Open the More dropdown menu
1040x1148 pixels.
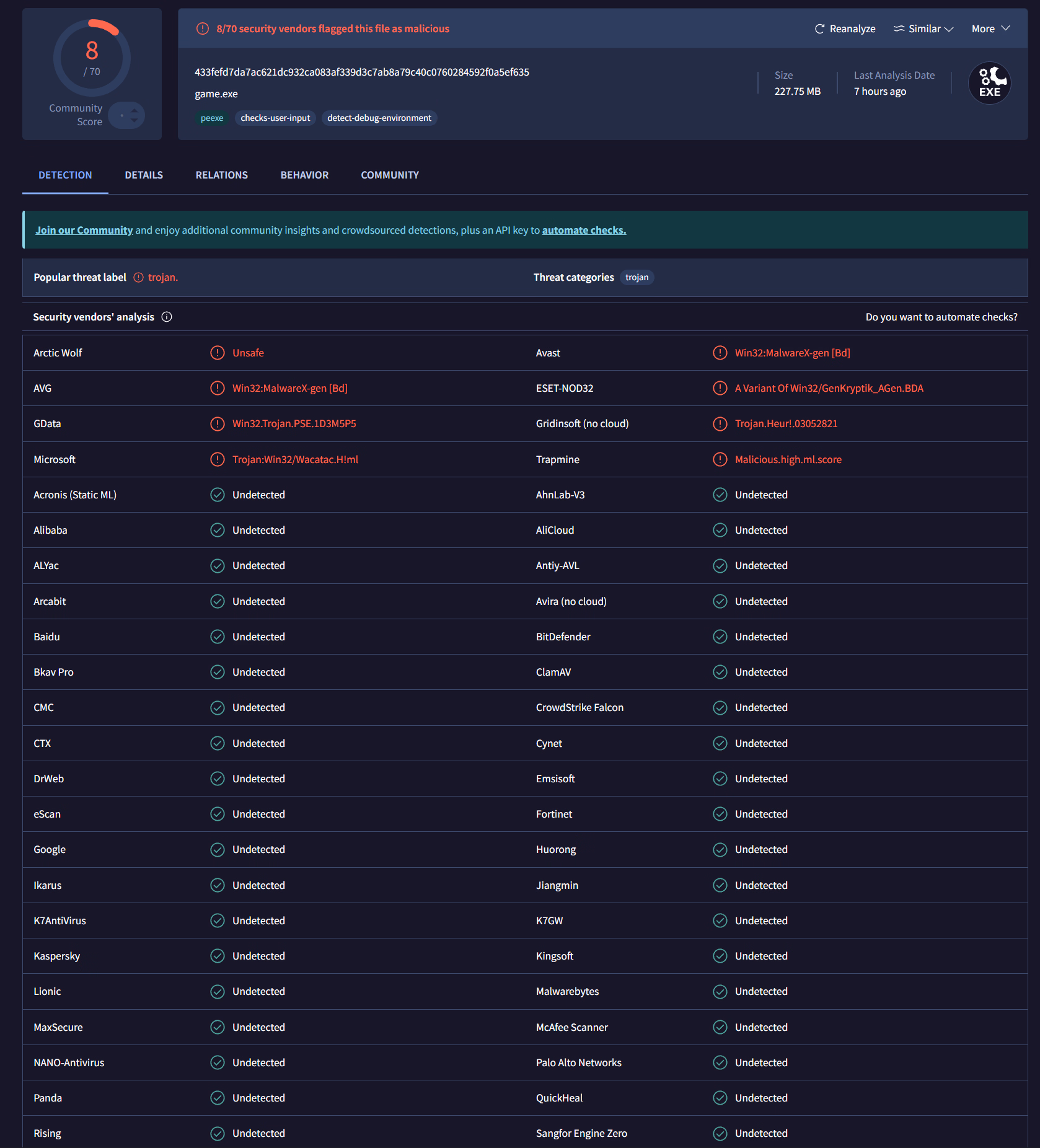[x=990, y=29]
